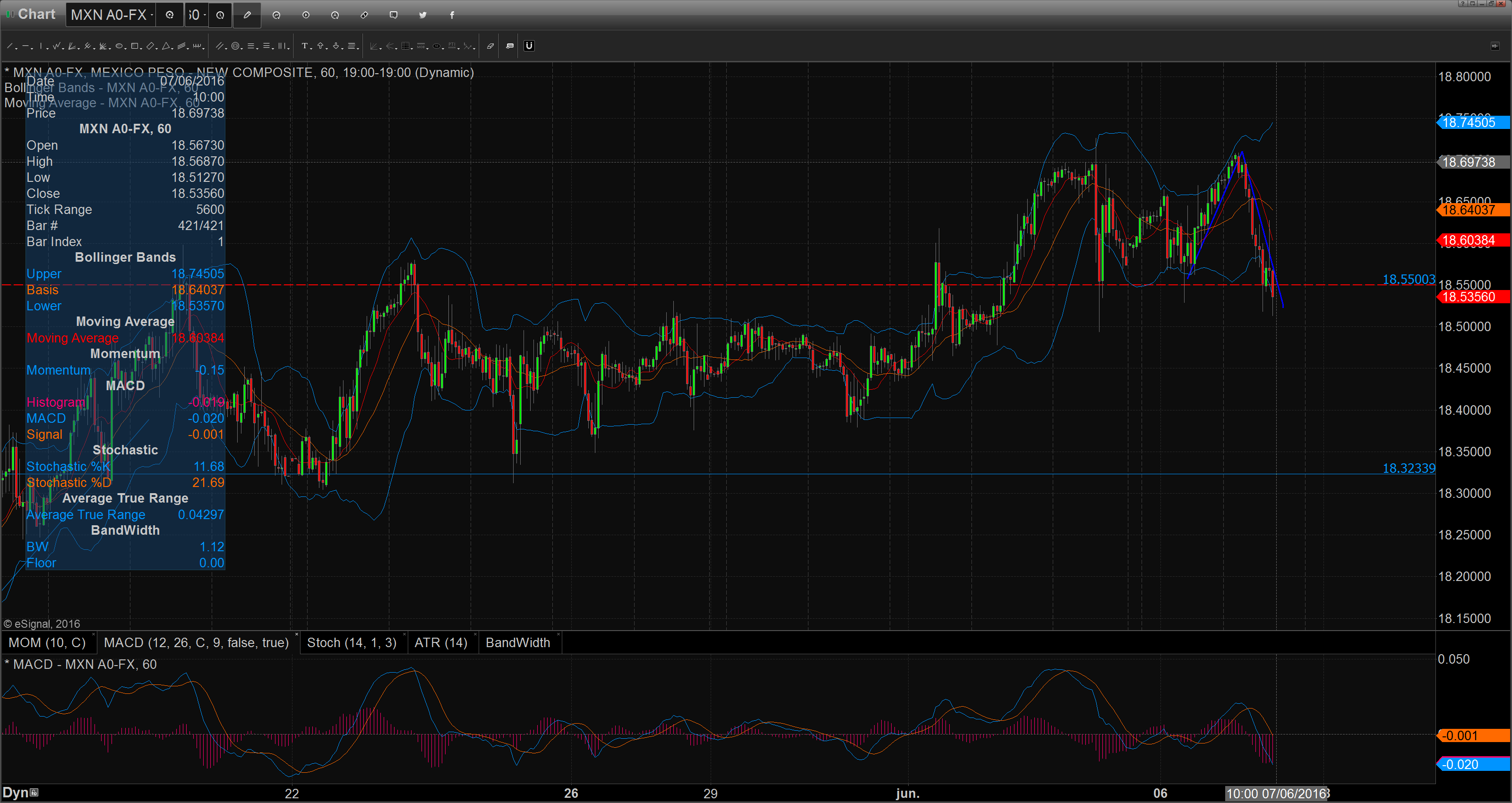Select the horizontal line tool
The width and height of the screenshot is (1512, 803).
(25, 46)
